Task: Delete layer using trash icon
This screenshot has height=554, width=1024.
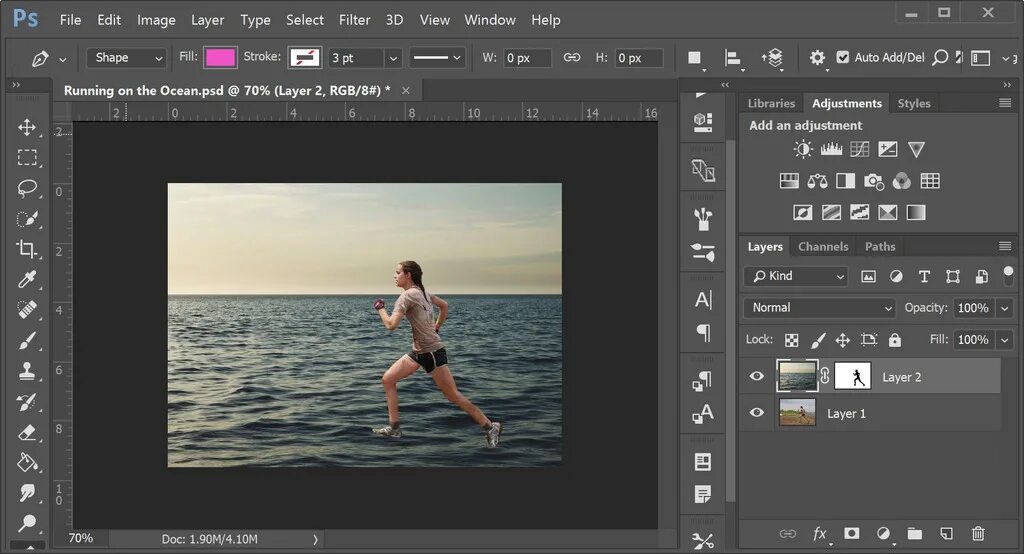Action: tap(978, 534)
